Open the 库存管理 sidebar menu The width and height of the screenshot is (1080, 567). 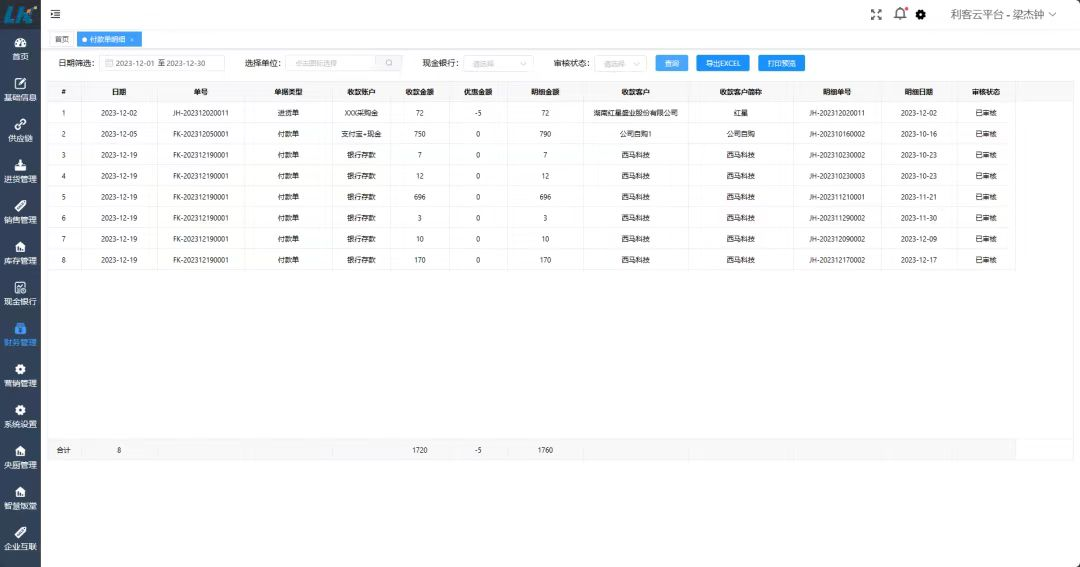[20, 253]
